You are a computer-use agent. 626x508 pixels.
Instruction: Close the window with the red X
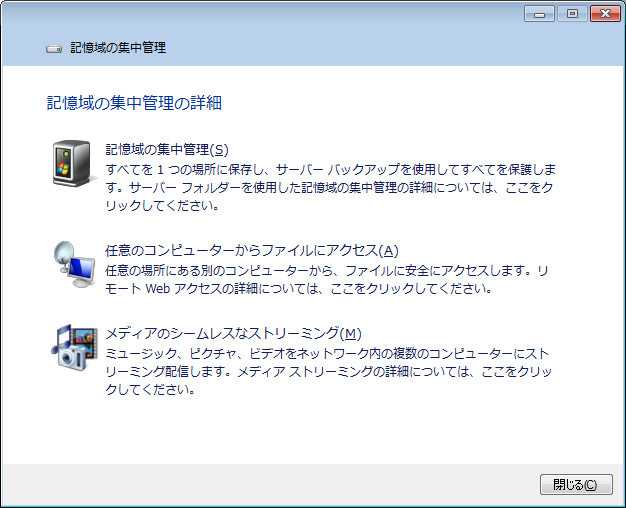605,14
